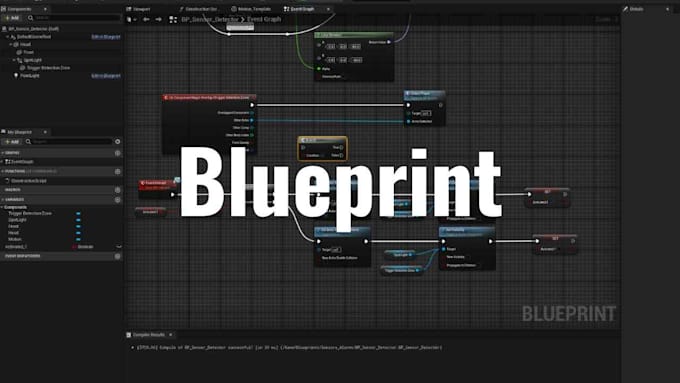Click Edit in Blueprint link for PointLight
This screenshot has width=680, height=383.
(x=106, y=76)
